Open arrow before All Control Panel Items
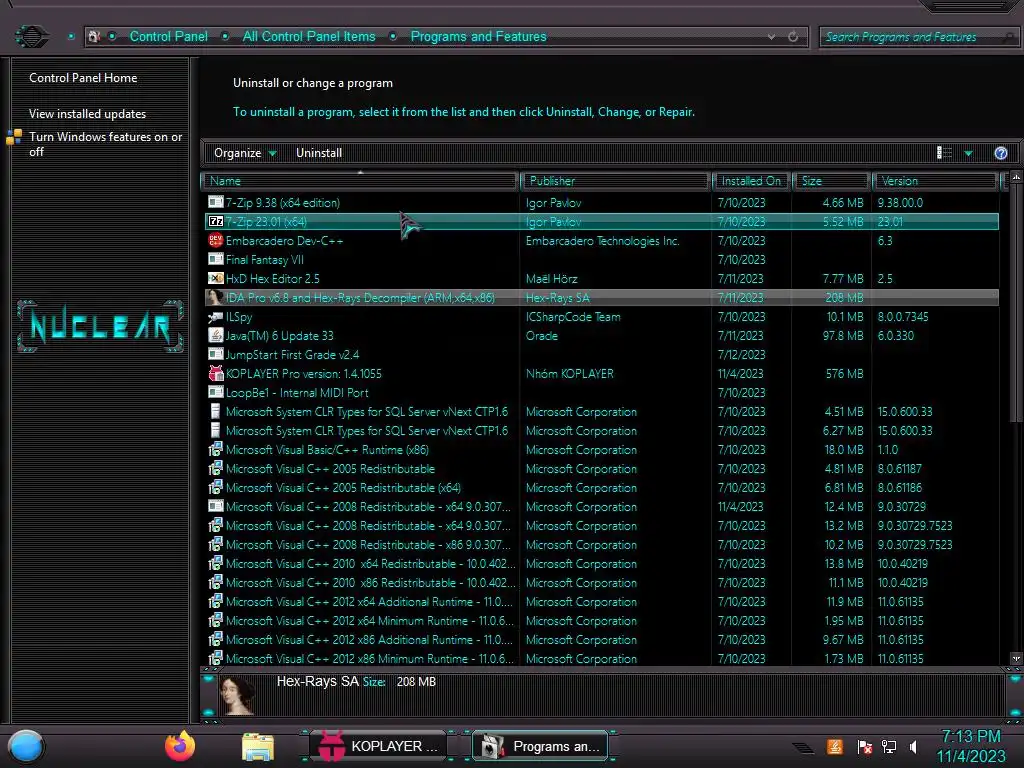 (225, 37)
